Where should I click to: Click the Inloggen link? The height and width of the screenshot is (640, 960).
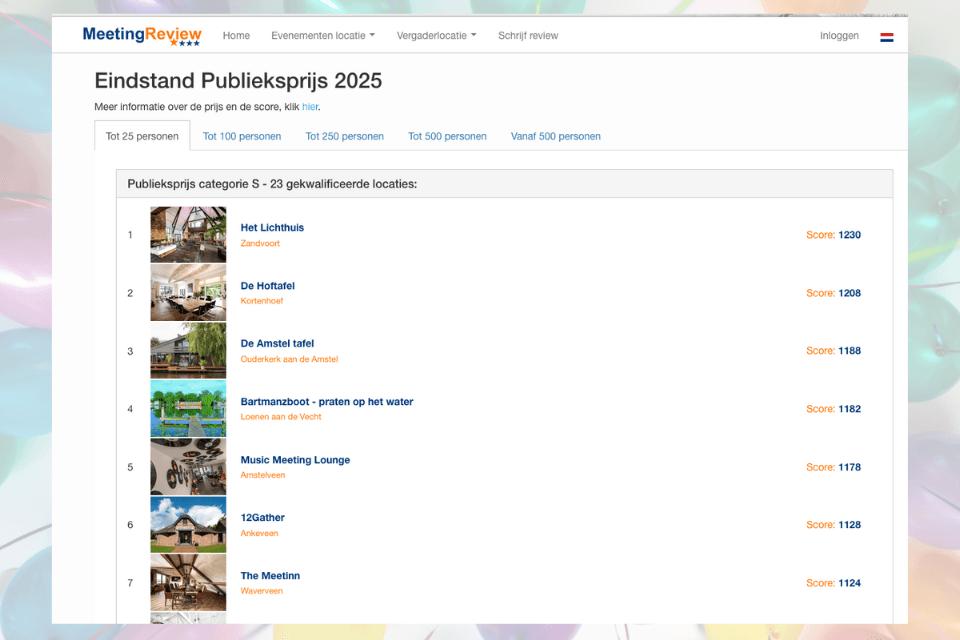839,36
